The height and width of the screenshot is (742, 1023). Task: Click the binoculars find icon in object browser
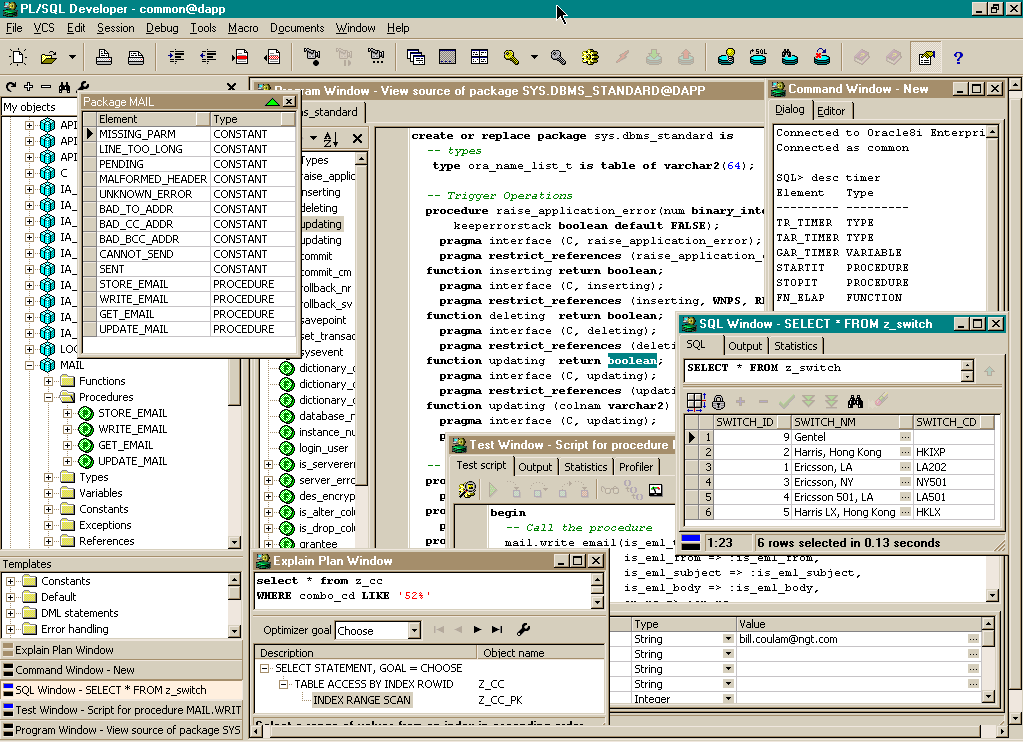pos(64,86)
